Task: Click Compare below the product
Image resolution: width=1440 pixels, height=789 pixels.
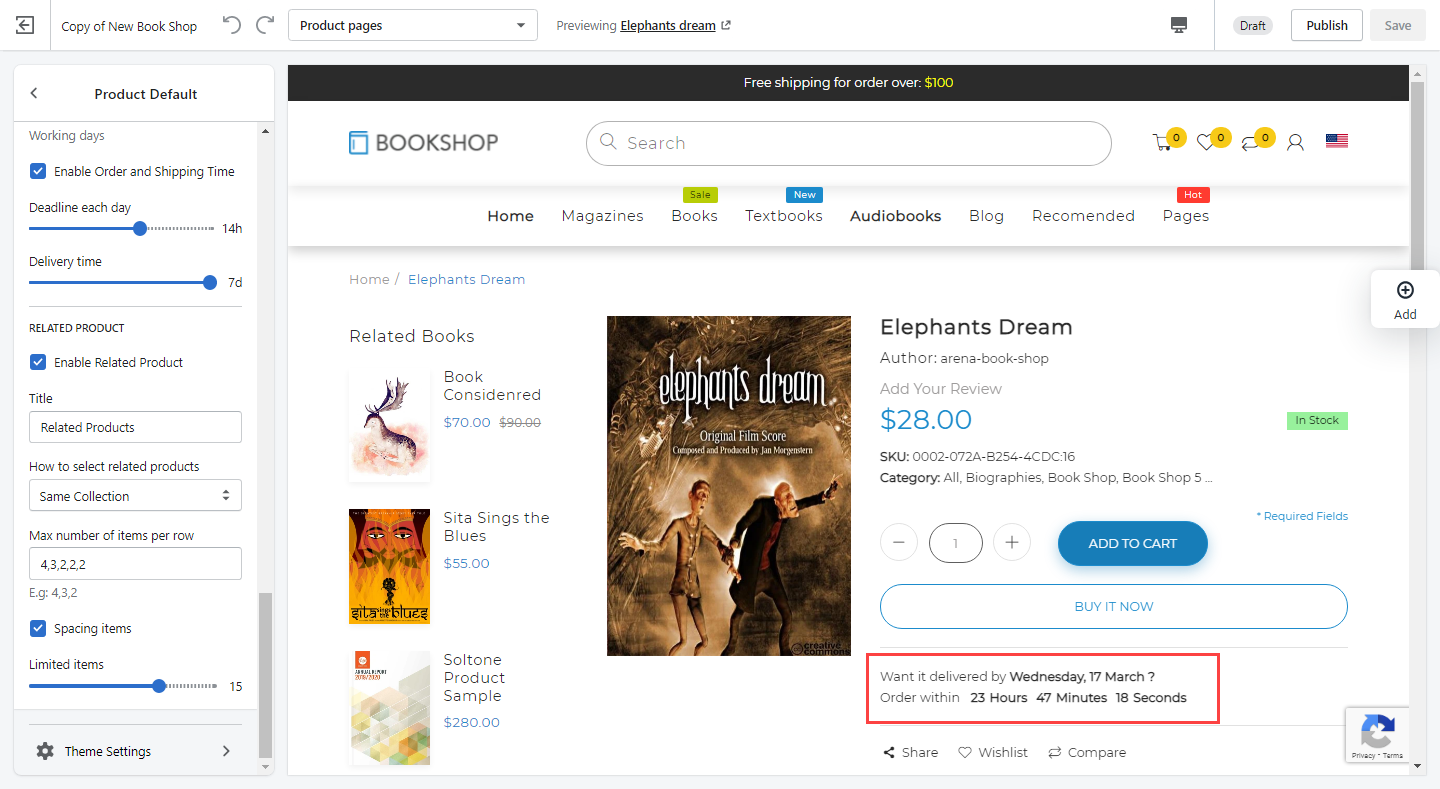Action: coord(1087,752)
